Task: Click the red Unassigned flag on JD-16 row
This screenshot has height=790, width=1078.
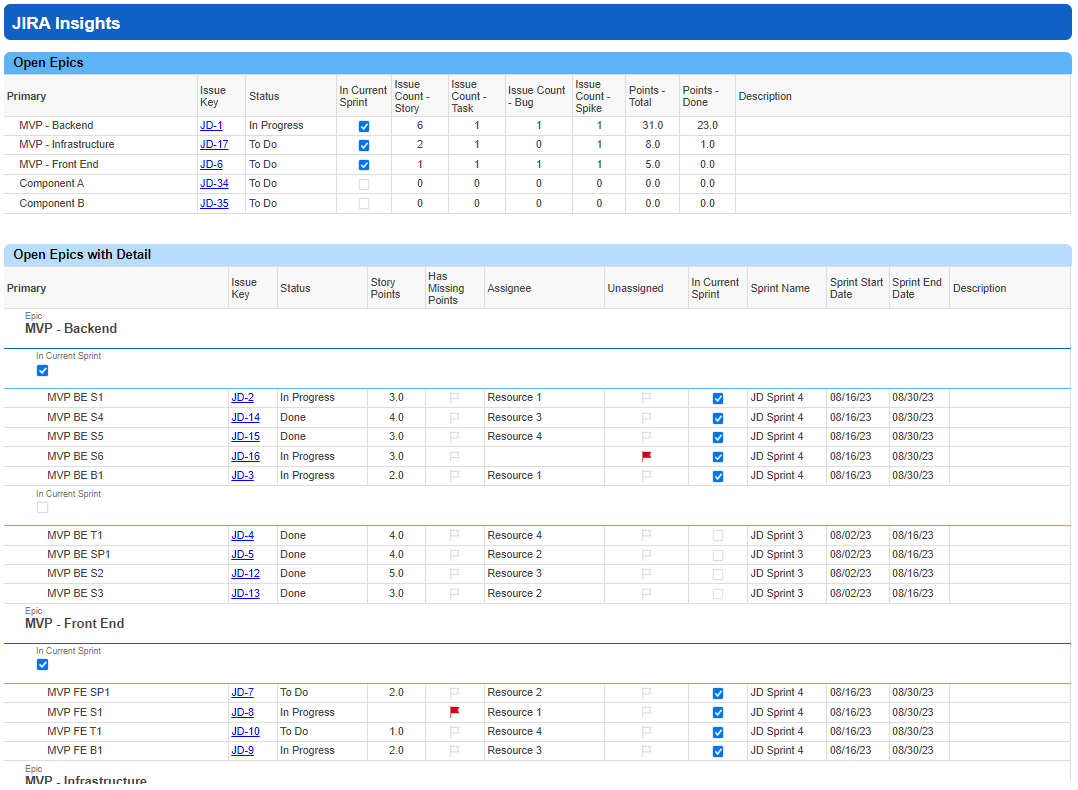Action: click(x=646, y=456)
